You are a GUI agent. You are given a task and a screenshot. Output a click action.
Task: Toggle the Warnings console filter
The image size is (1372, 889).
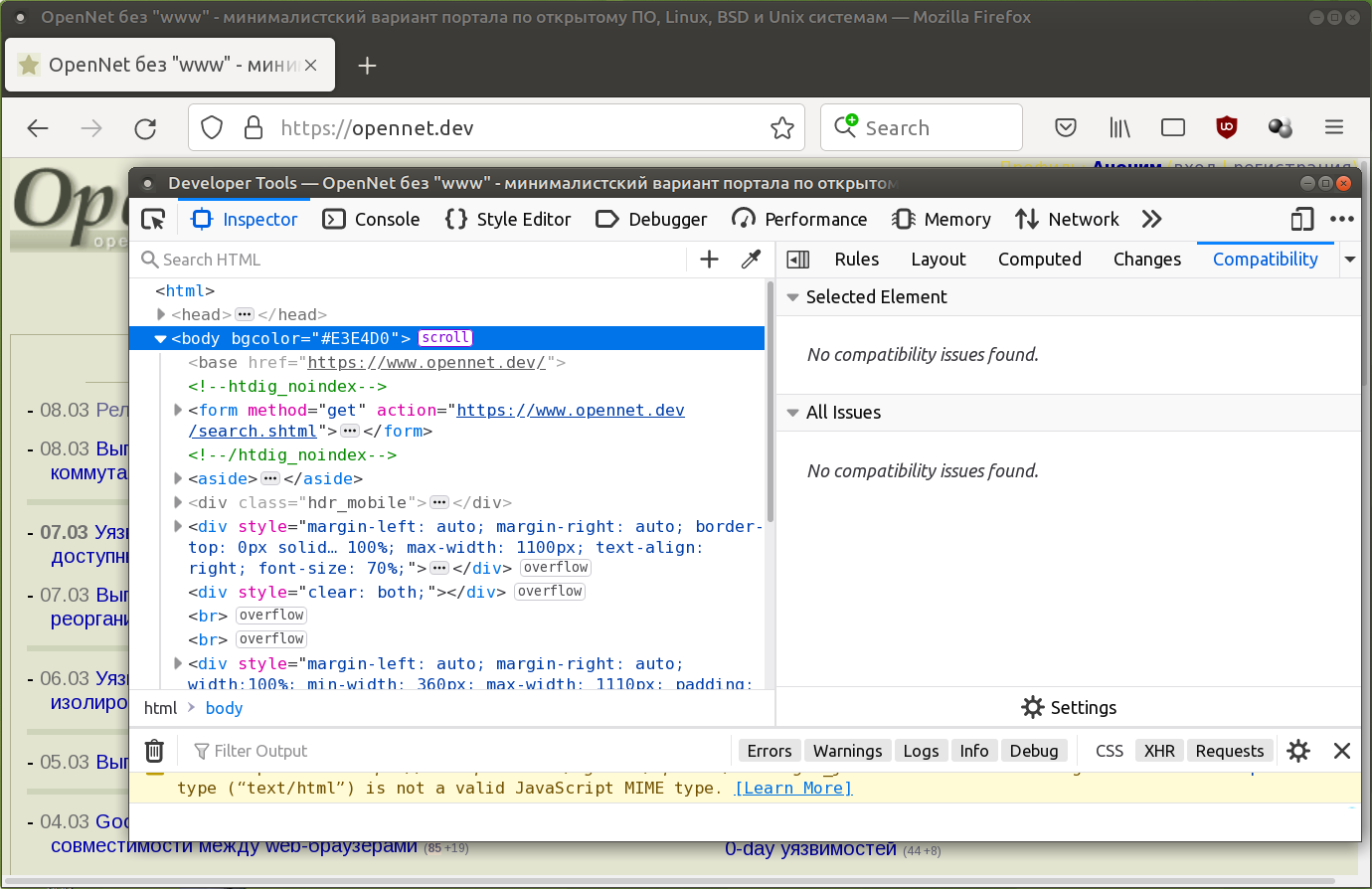click(847, 751)
